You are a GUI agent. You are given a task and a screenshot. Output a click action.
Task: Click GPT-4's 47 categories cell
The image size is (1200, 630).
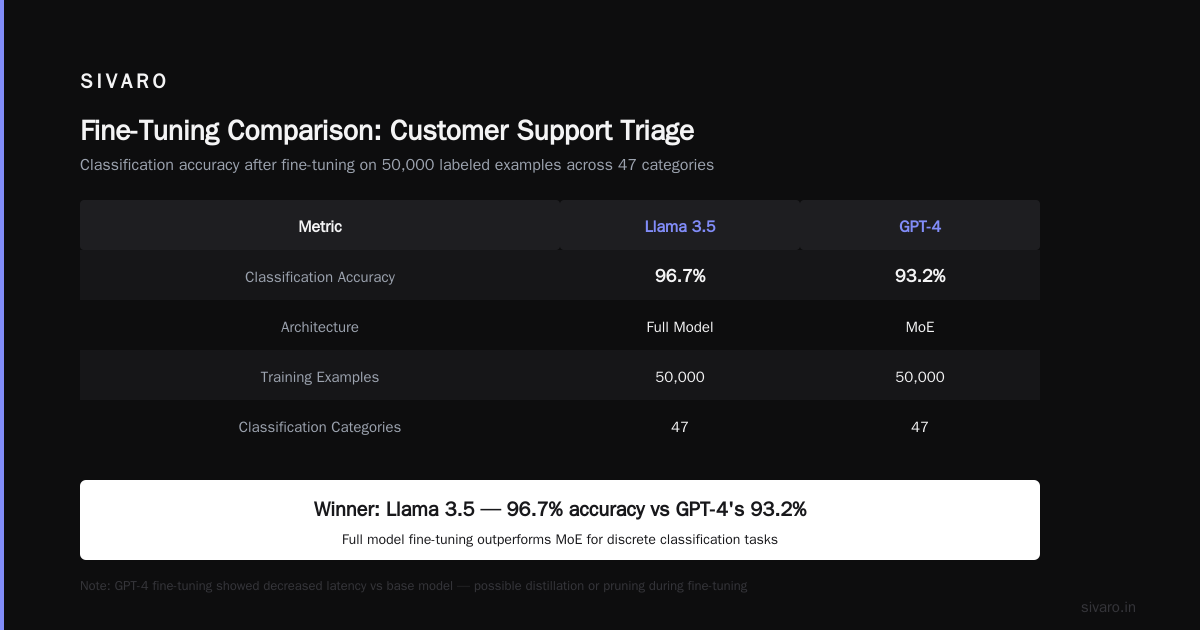tap(920, 427)
